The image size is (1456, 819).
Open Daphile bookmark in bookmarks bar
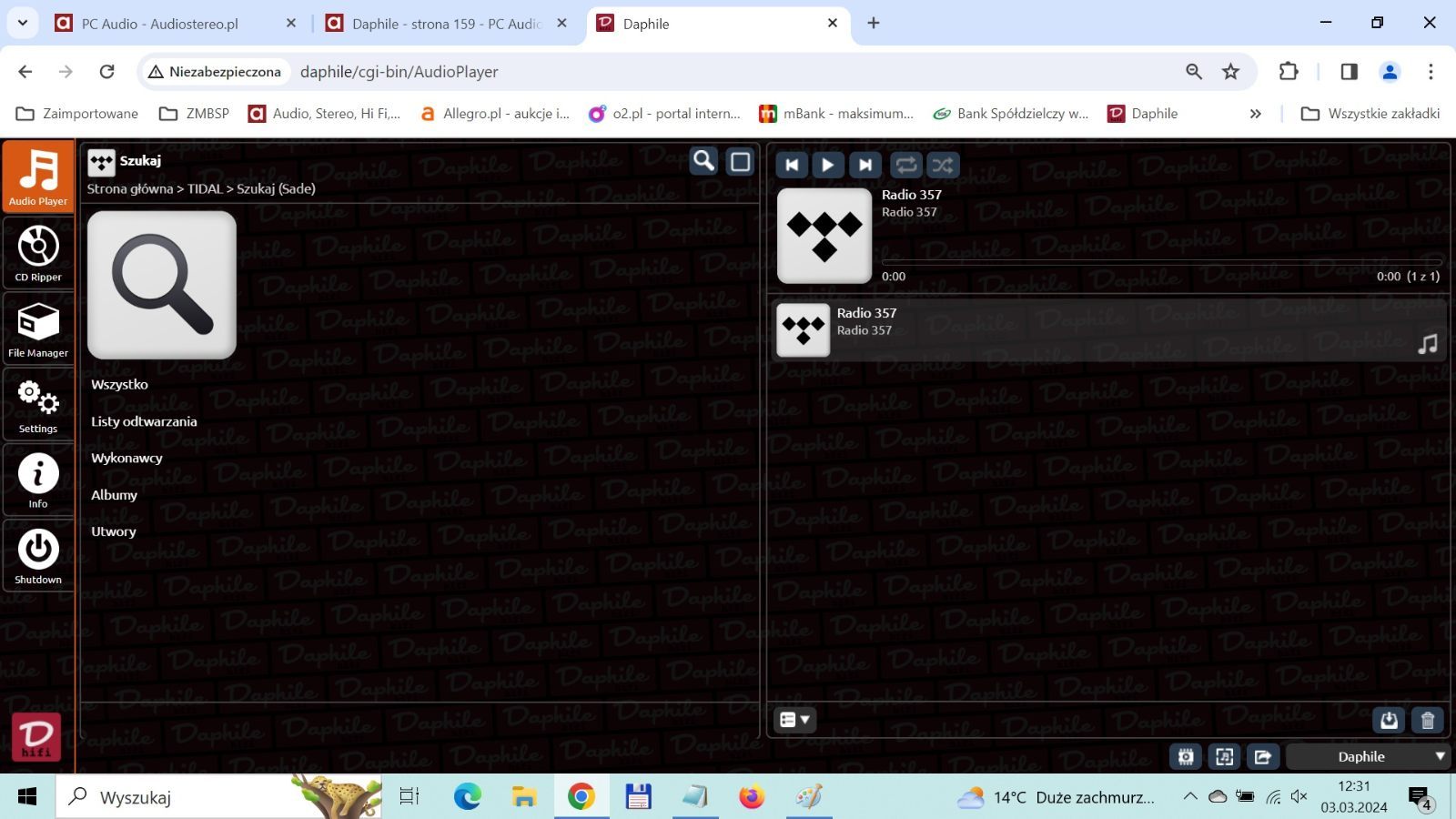tap(1142, 114)
